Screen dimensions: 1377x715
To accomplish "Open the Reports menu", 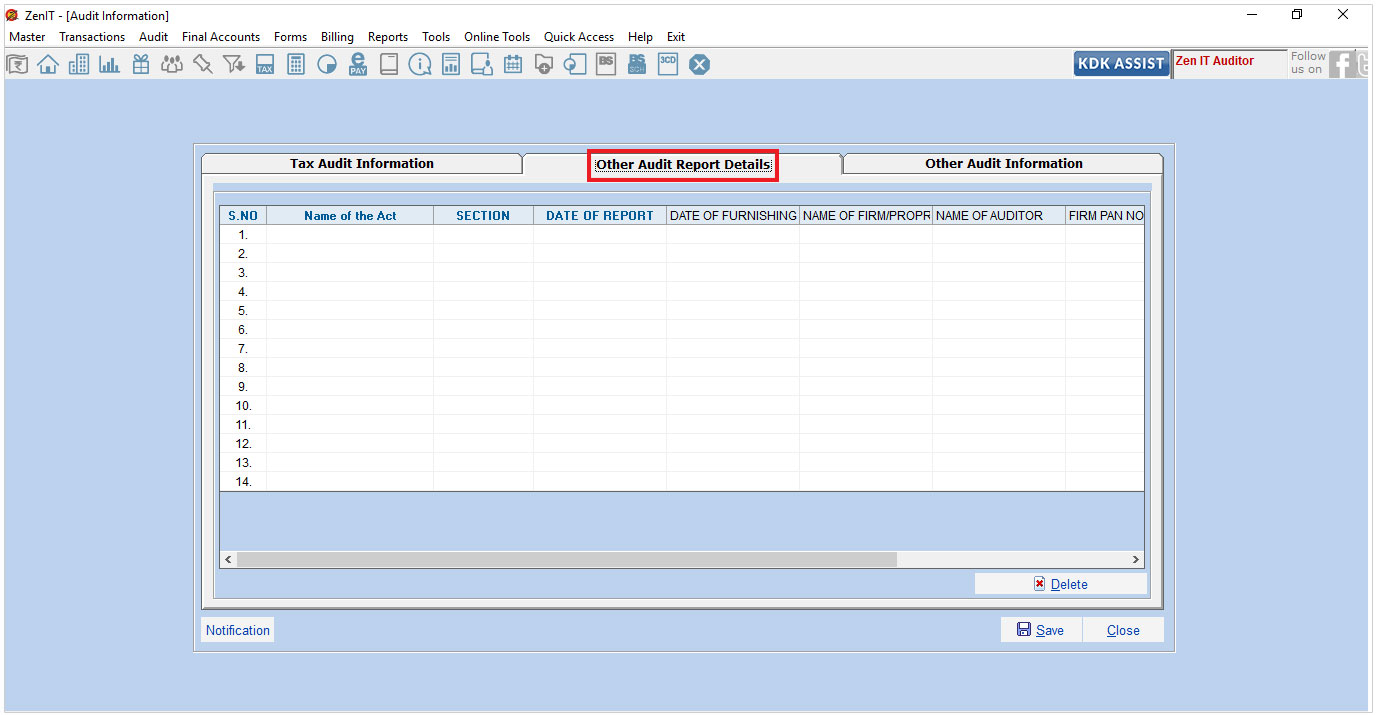I will tap(388, 37).
